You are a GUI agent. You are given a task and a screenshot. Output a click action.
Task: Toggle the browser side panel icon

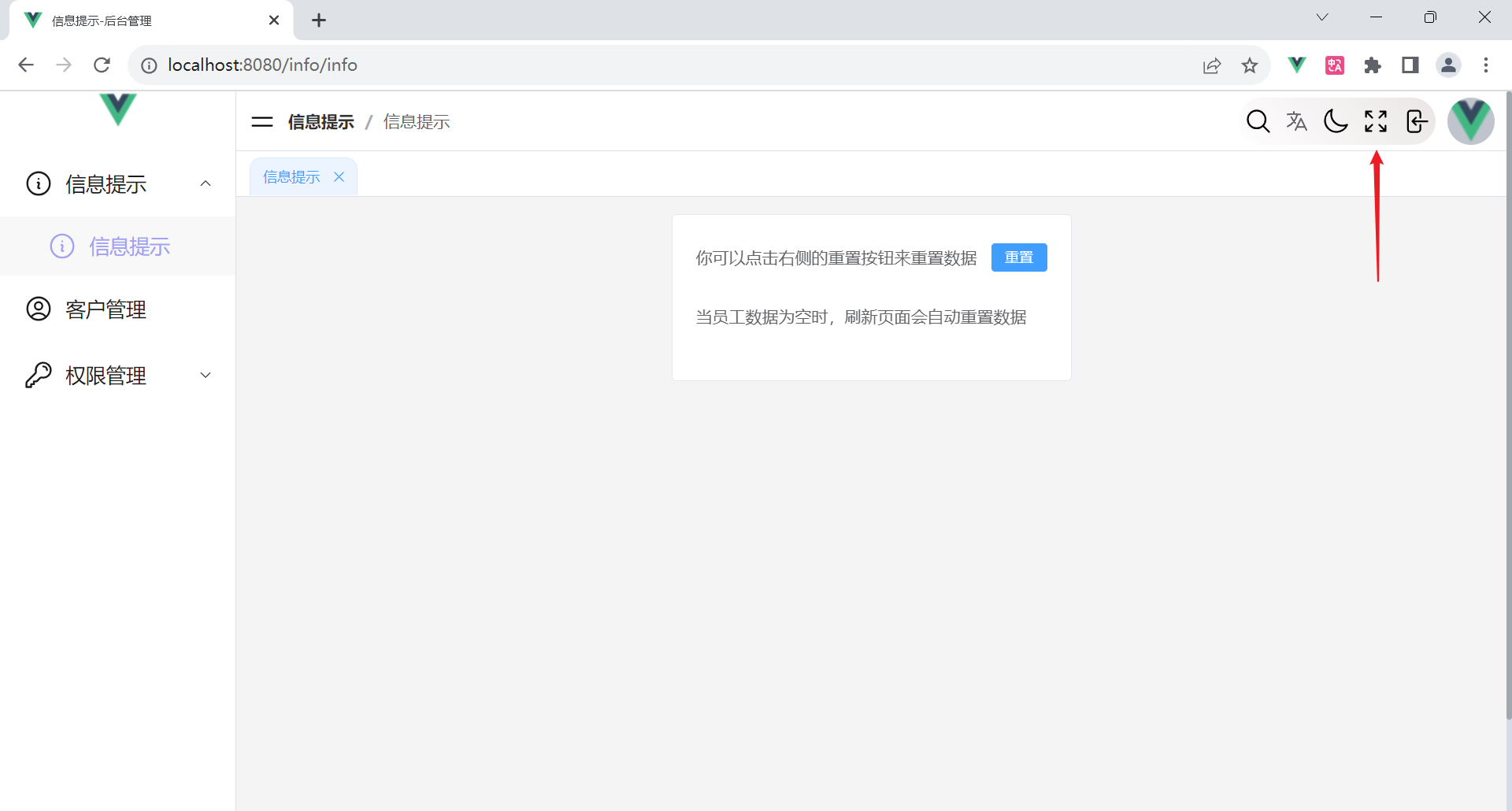1410,65
